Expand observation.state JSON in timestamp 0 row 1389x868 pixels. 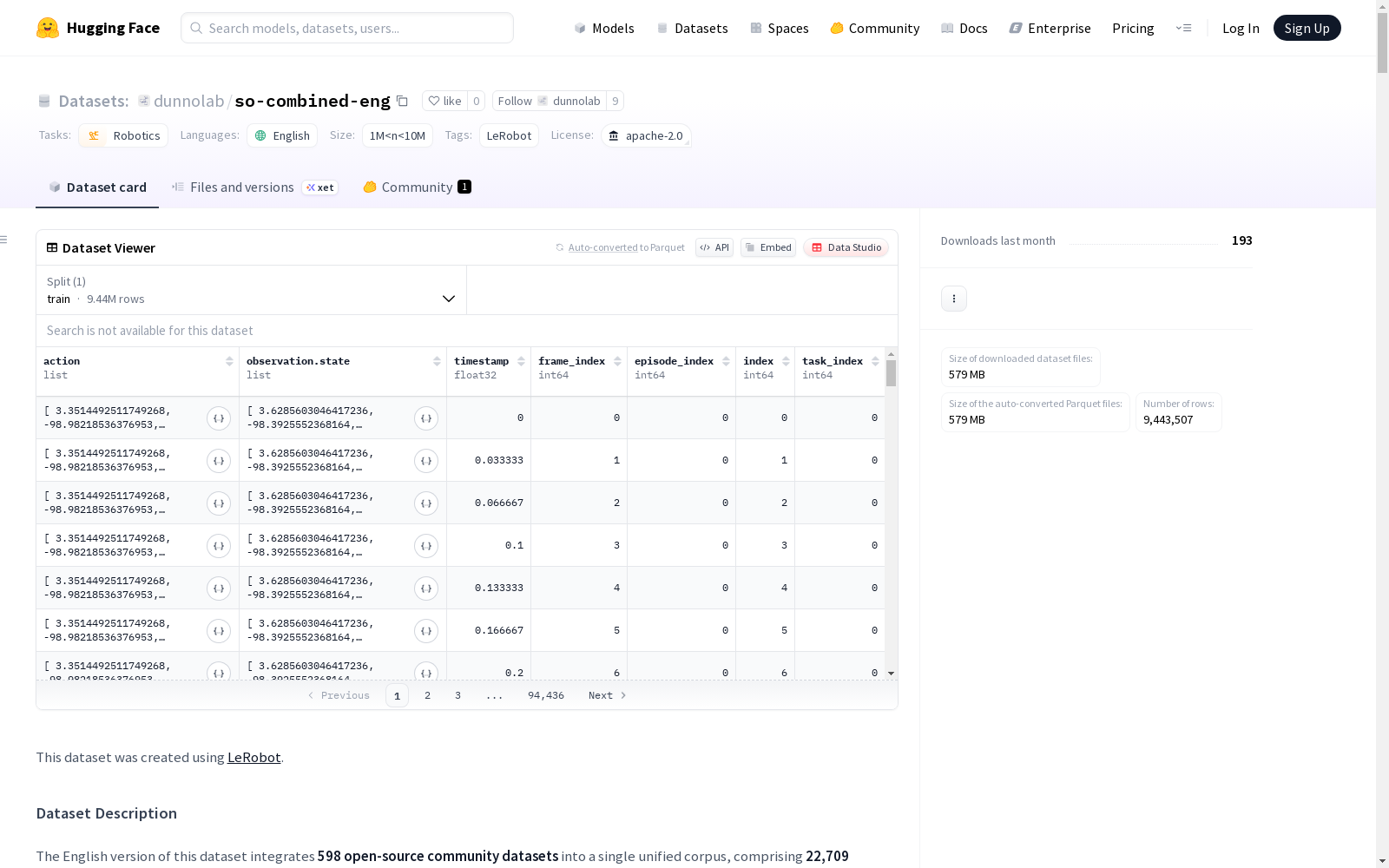click(426, 418)
